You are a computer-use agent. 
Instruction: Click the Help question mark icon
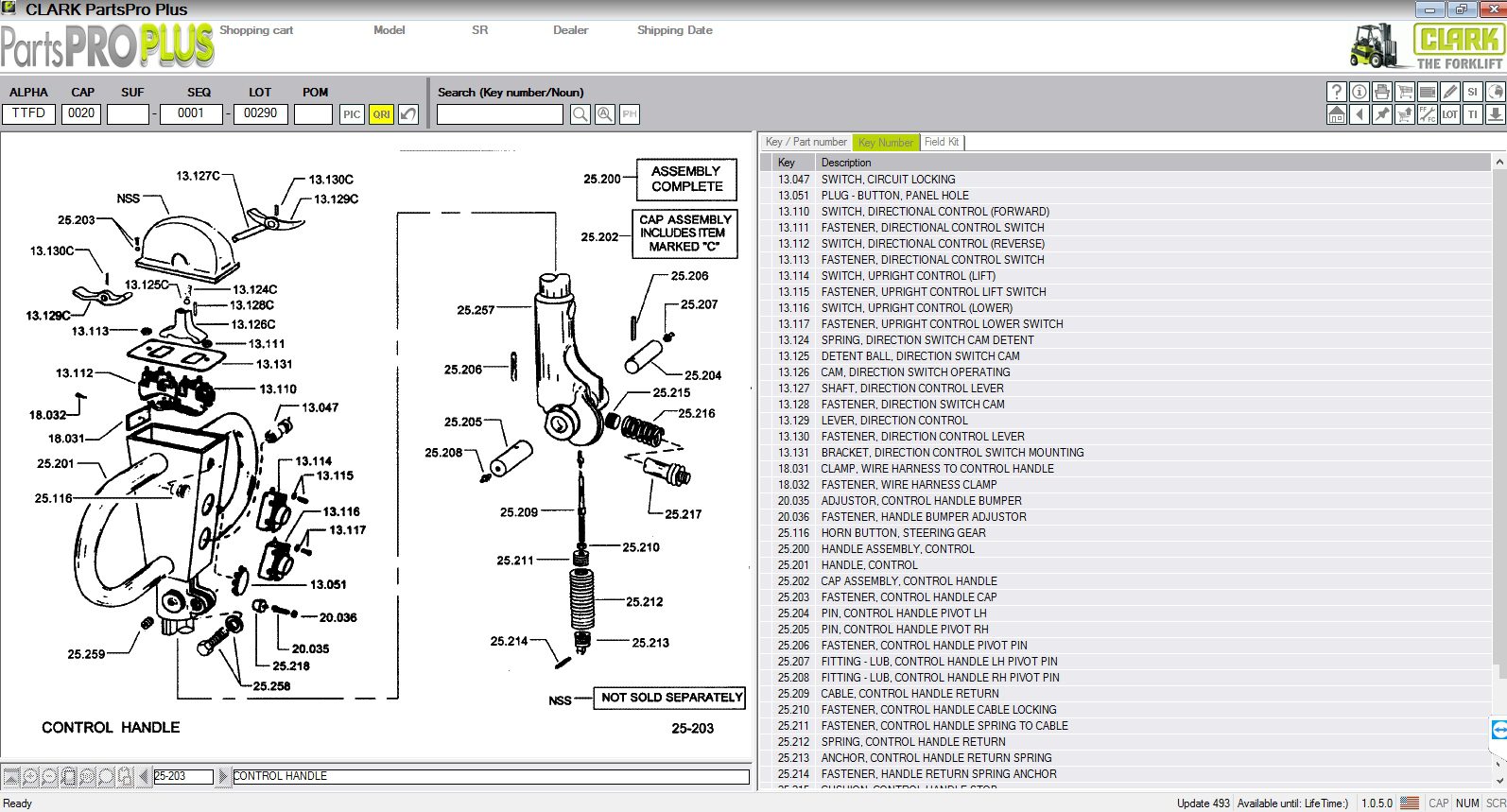coord(1336,92)
